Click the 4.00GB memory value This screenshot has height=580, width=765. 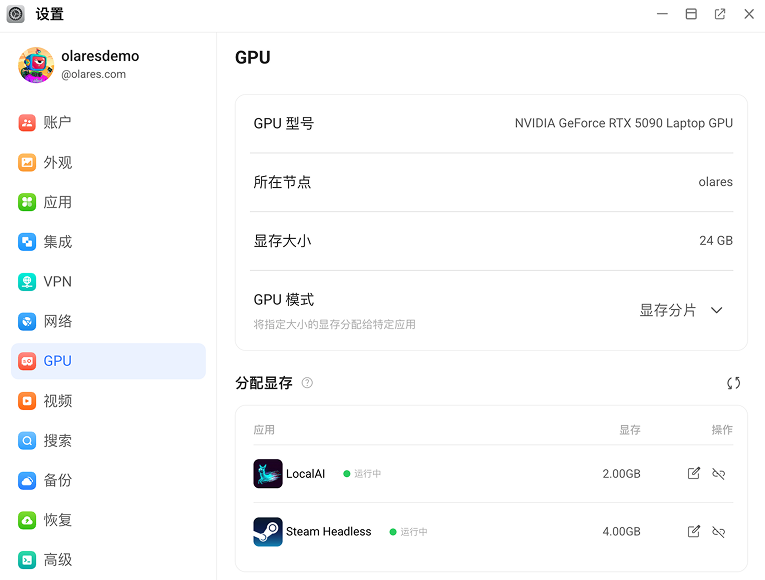[621, 532]
